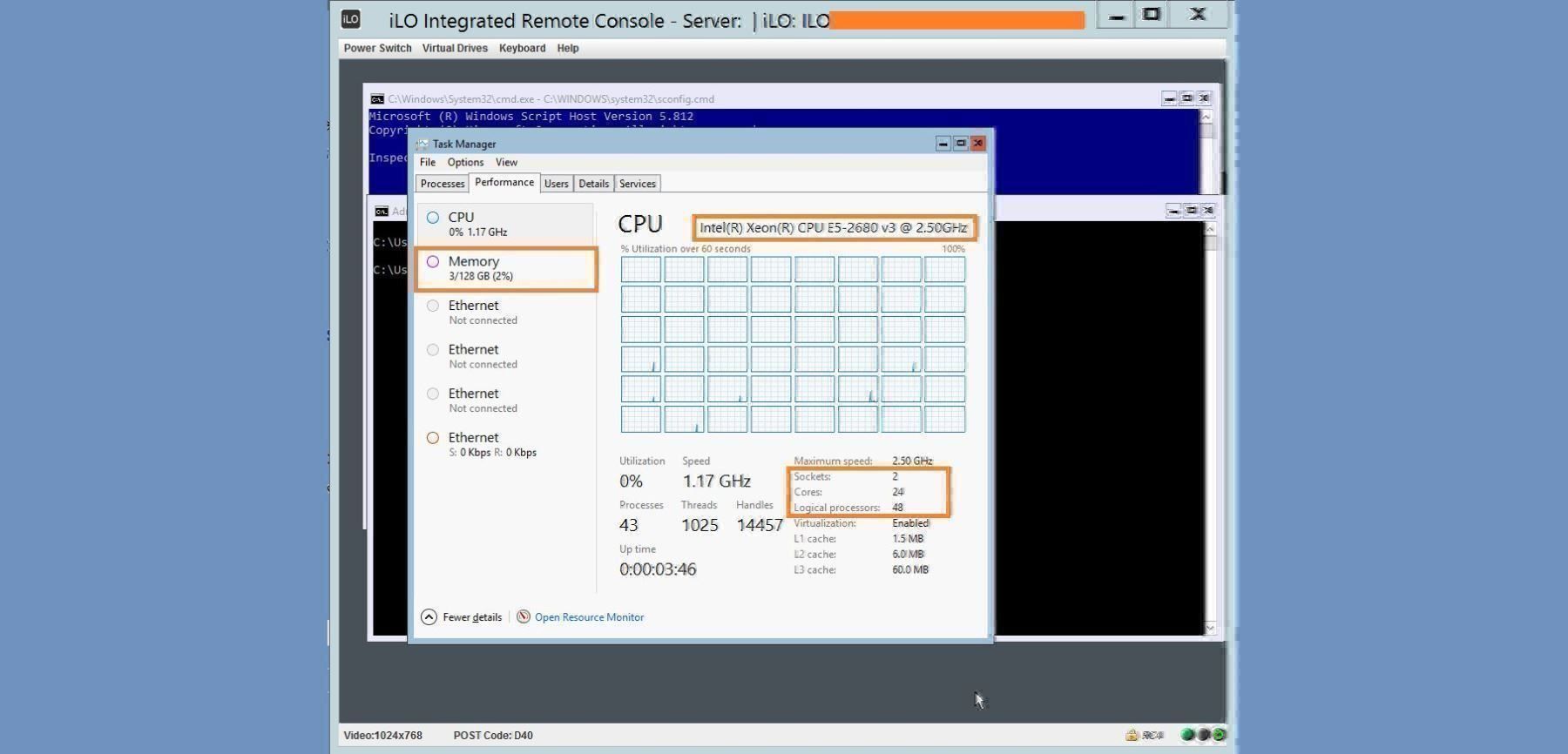Viewport: 1568px width, 754px height.
Task: Click the 1.17 GHz speed value
Action: (x=716, y=481)
